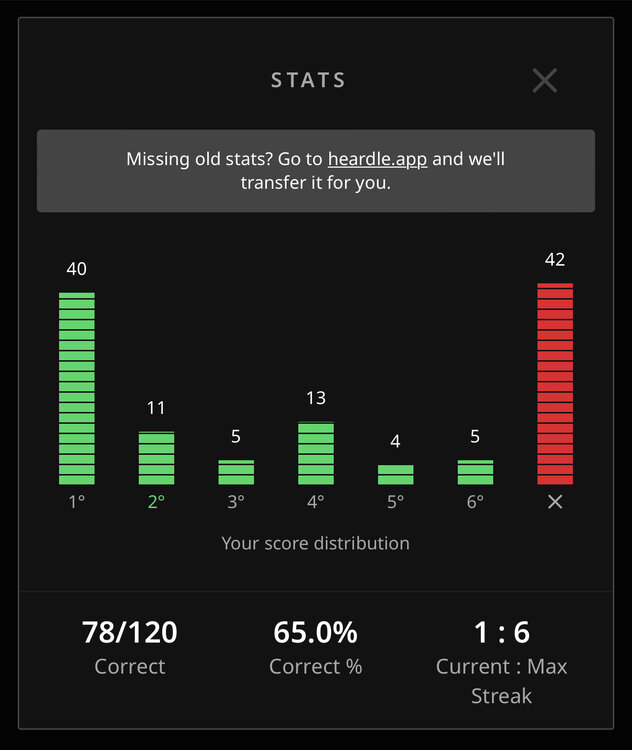
Task: Click the 1 : 6 streak value
Action: (501, 632)
